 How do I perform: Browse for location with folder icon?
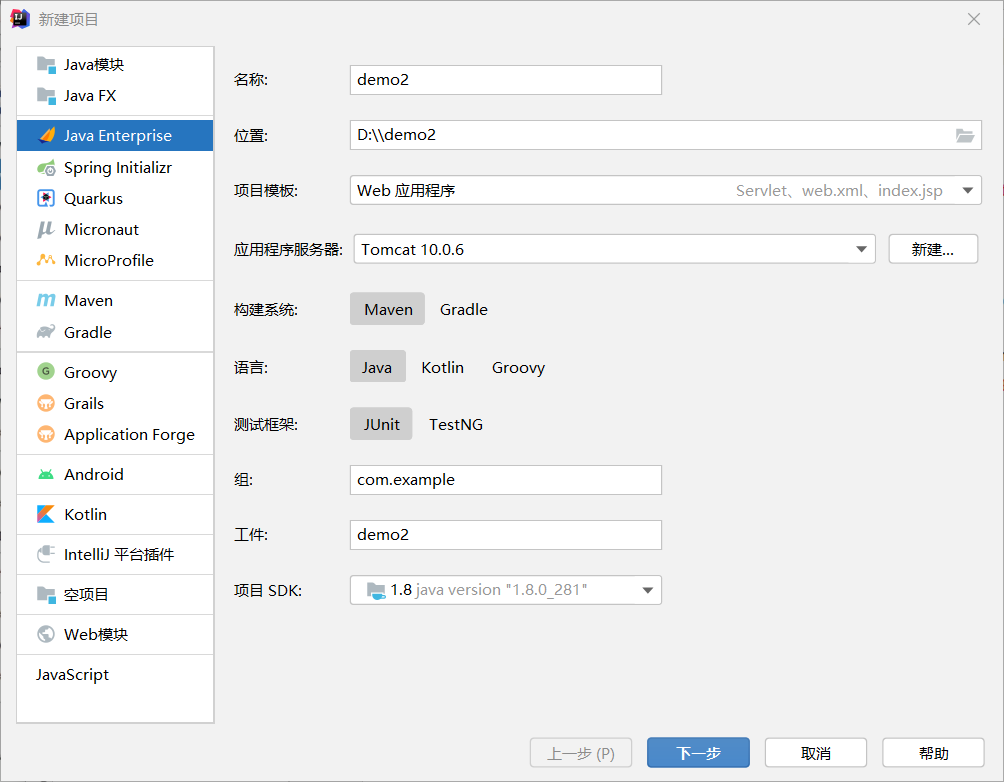tap(964, 135)
